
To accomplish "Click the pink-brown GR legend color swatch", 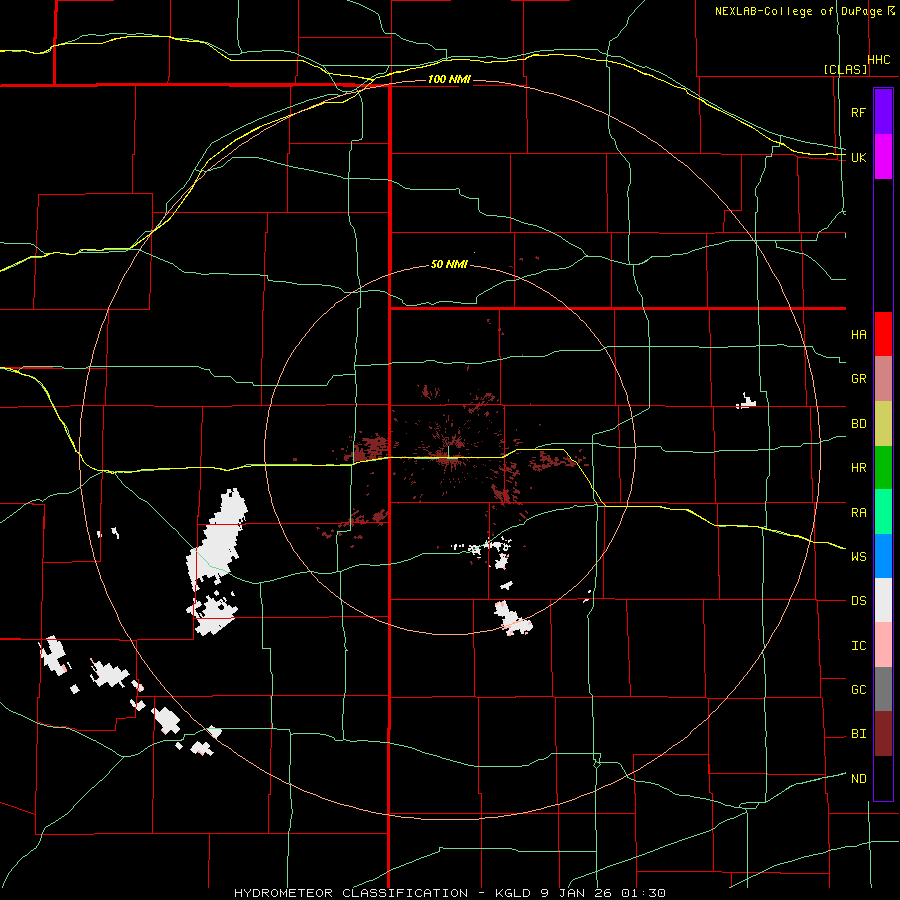I will 883,378.
